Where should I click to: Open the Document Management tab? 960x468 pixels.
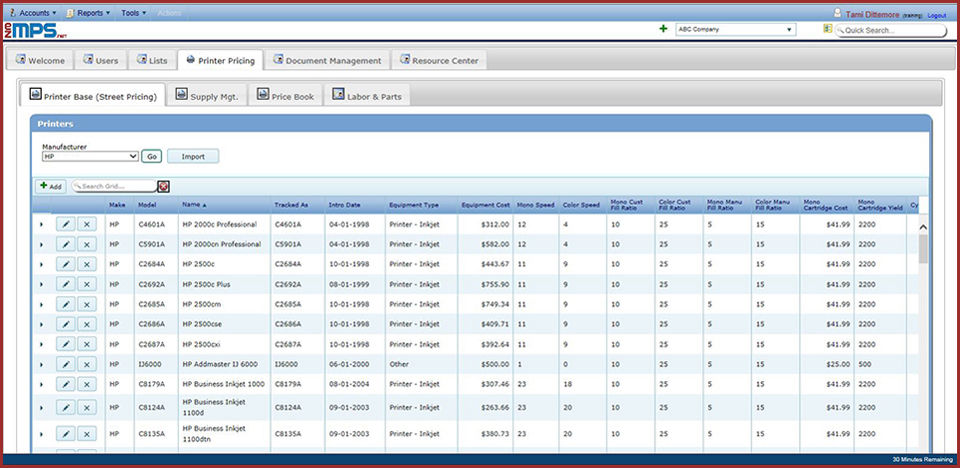(327, 60)
